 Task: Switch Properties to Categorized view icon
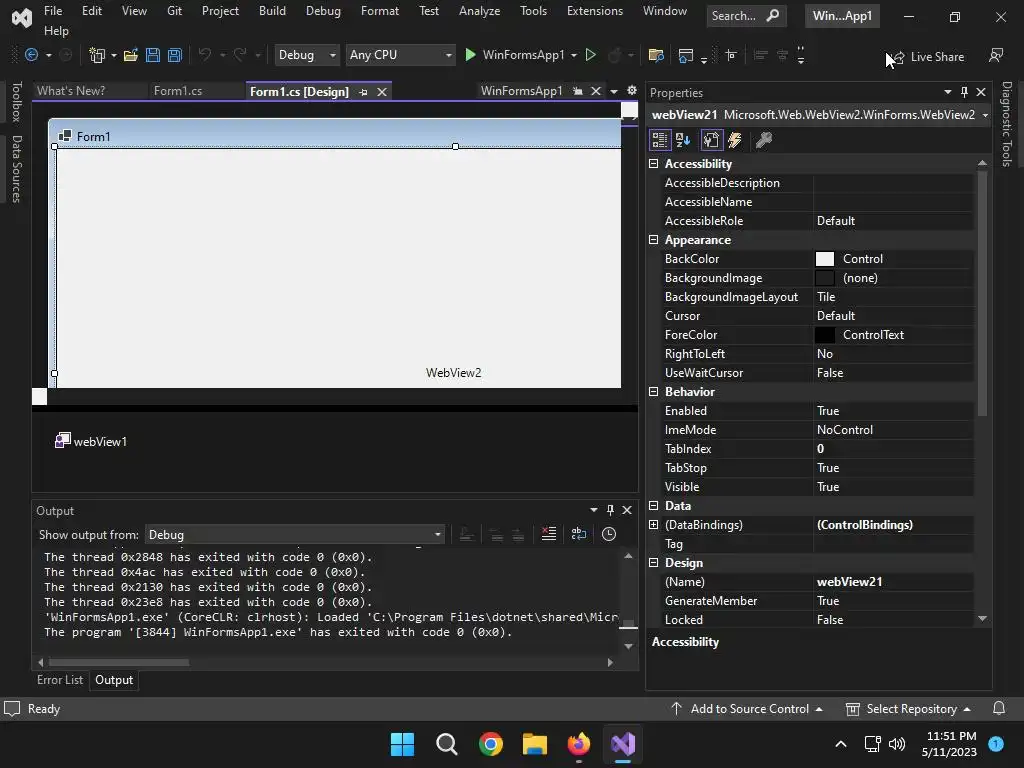(660, 140)
